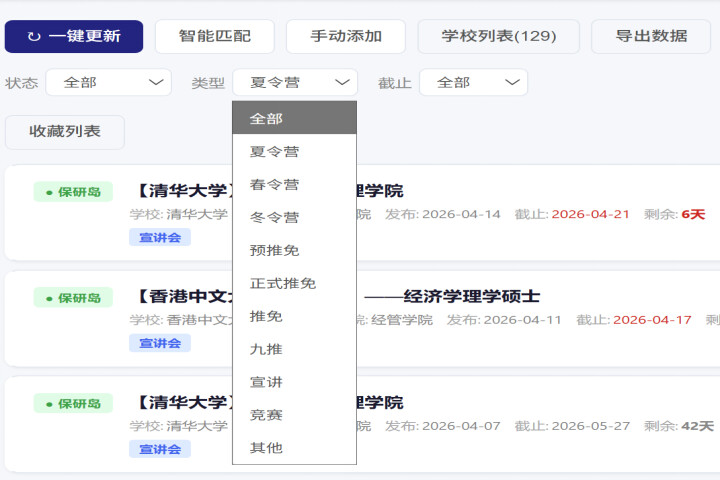Viewport: 720px width, 480px height.
Task: Collapse the 类型 type dropdown
Action: click(294, 82)
